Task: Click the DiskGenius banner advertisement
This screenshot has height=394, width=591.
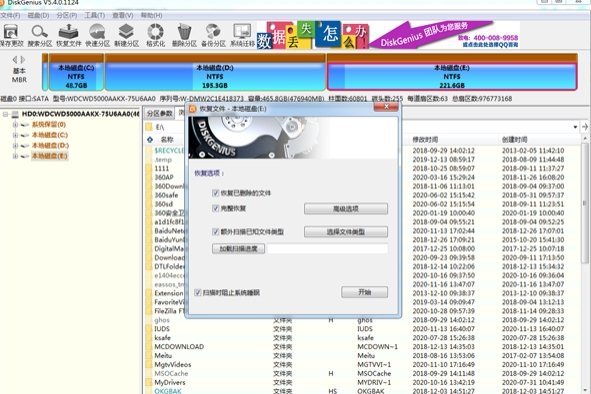Action: pyautogui.click(x=388, y=35)
